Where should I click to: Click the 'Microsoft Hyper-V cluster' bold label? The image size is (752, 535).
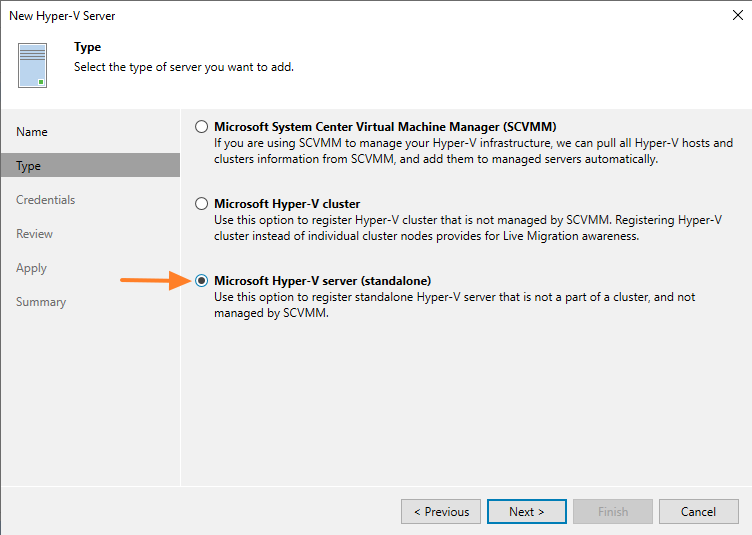click(x=287, y=203)
